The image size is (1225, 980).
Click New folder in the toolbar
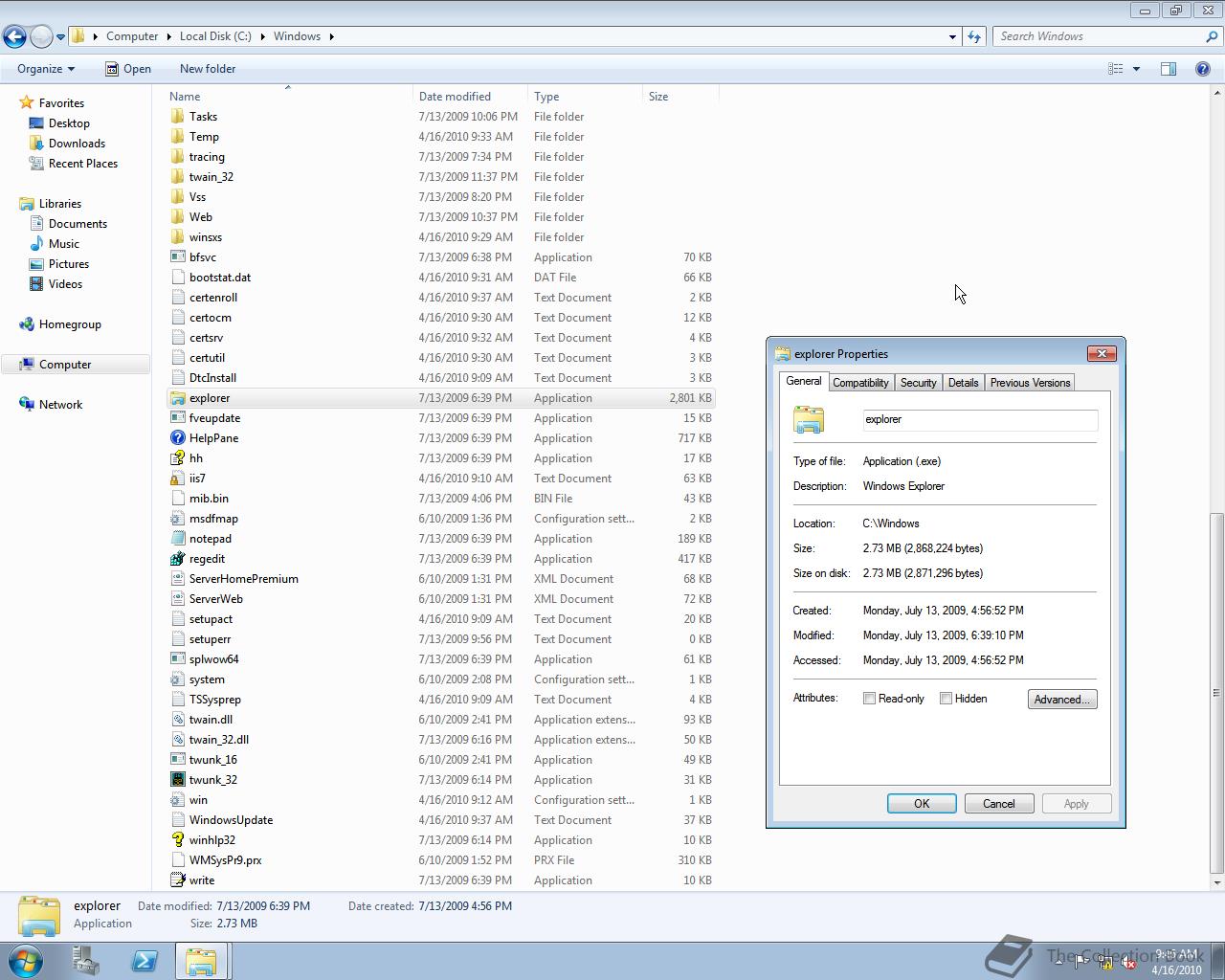[x=208, y=69]
